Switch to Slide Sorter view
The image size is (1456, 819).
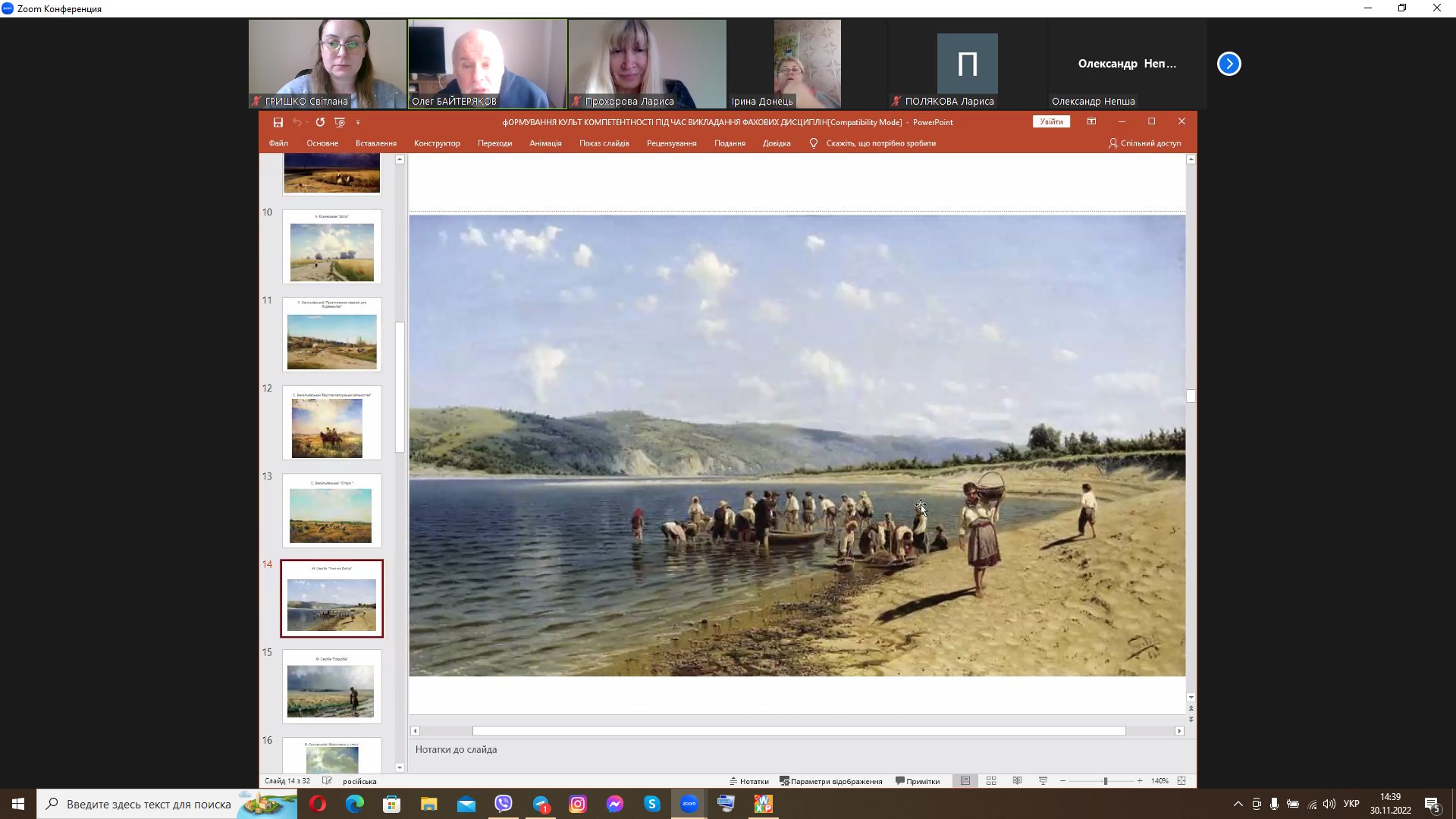point(991,781)
